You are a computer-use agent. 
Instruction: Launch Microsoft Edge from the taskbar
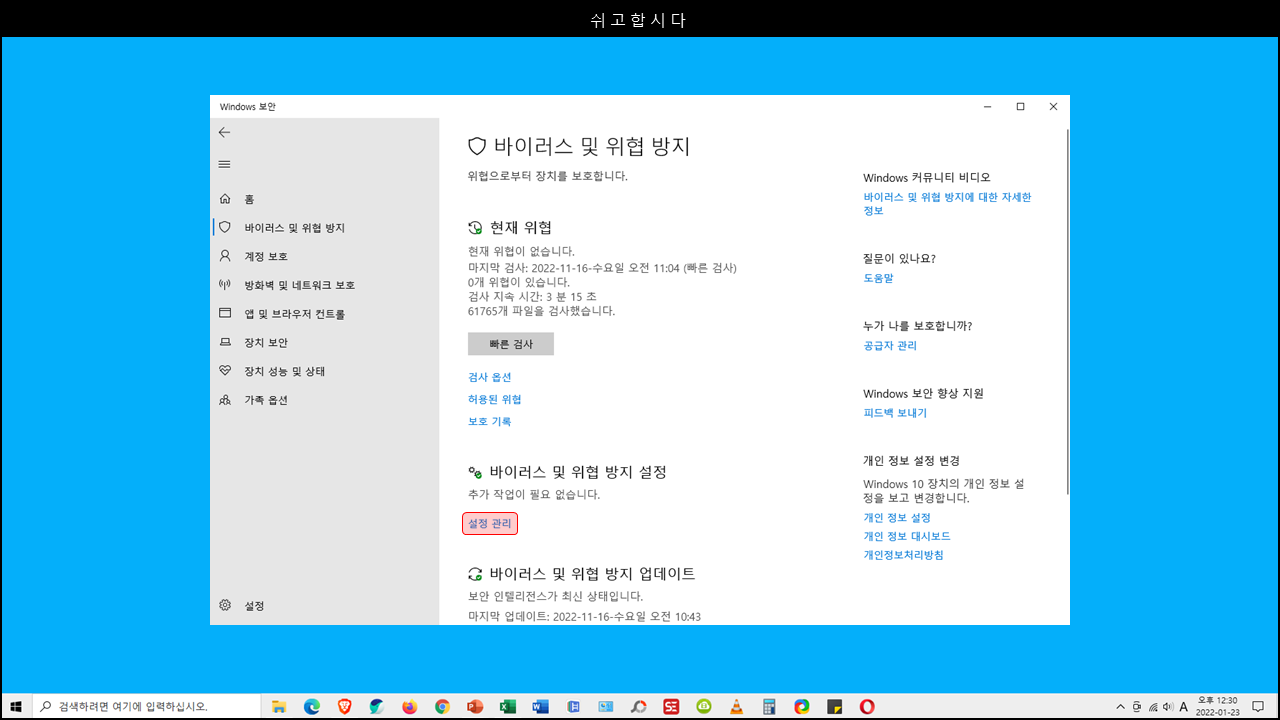312,706
